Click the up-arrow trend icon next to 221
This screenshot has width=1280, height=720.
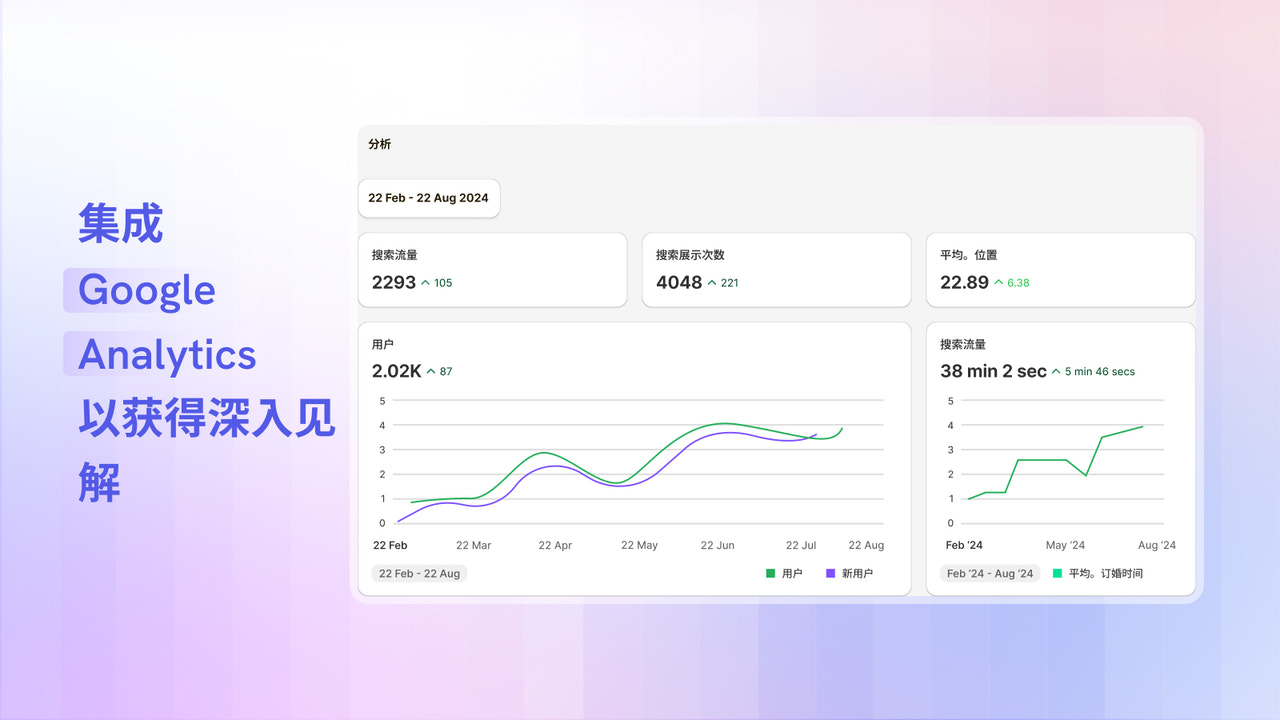pos(712,283)
